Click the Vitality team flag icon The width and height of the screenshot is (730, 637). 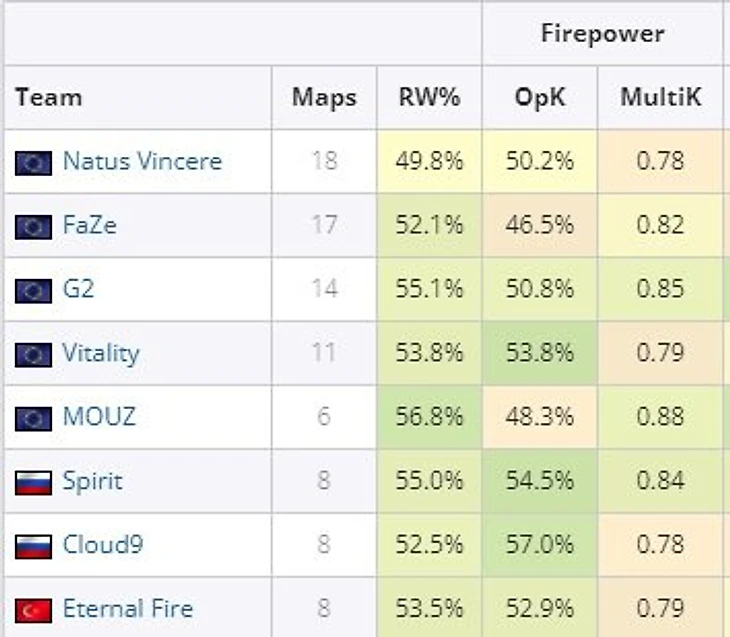[x=33, y=355]
